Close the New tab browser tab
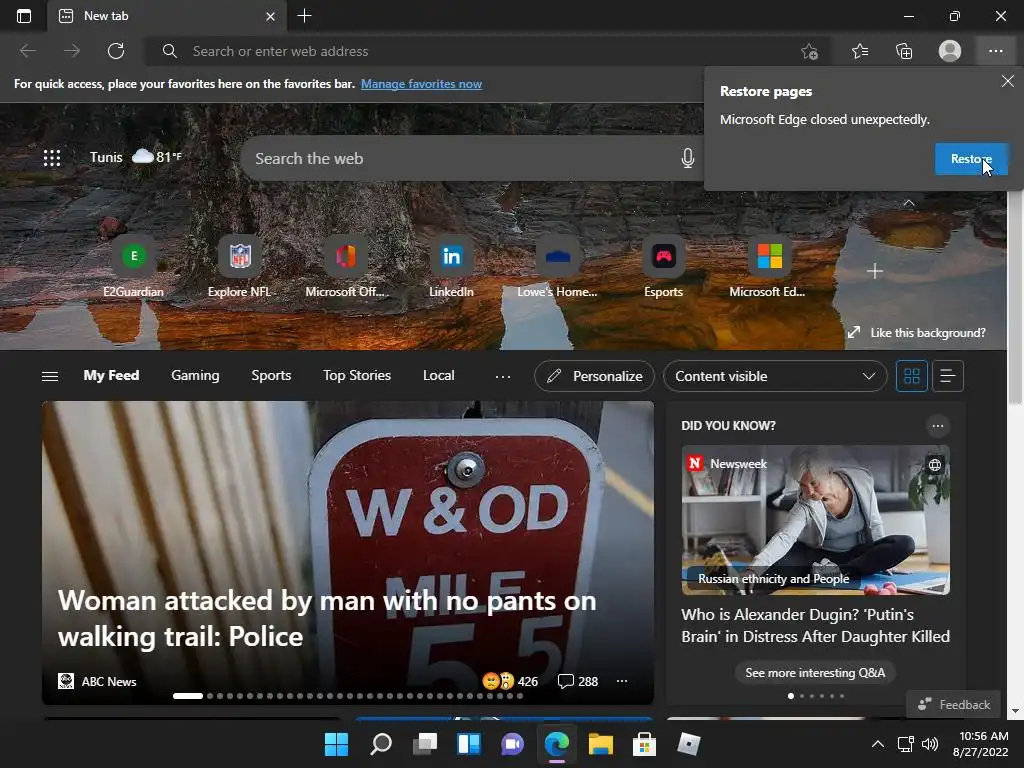 coord(270,16)
